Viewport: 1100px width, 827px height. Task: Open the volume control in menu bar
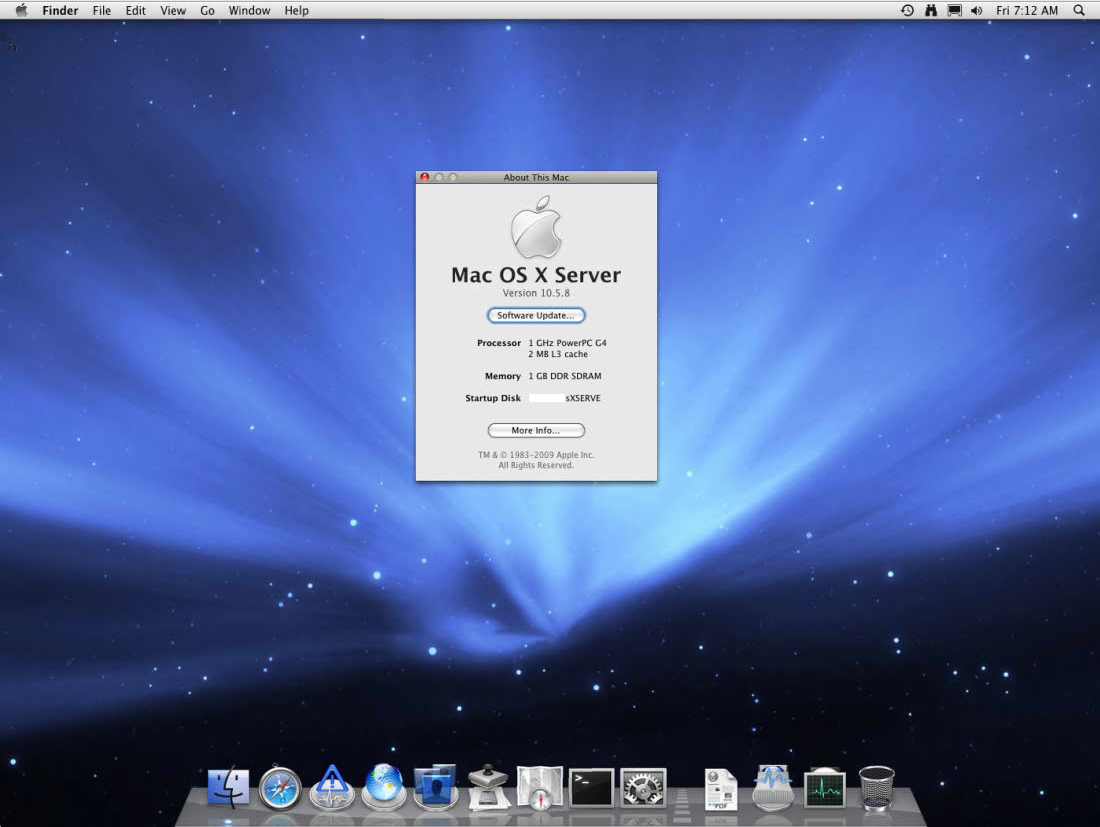[976, 10]
